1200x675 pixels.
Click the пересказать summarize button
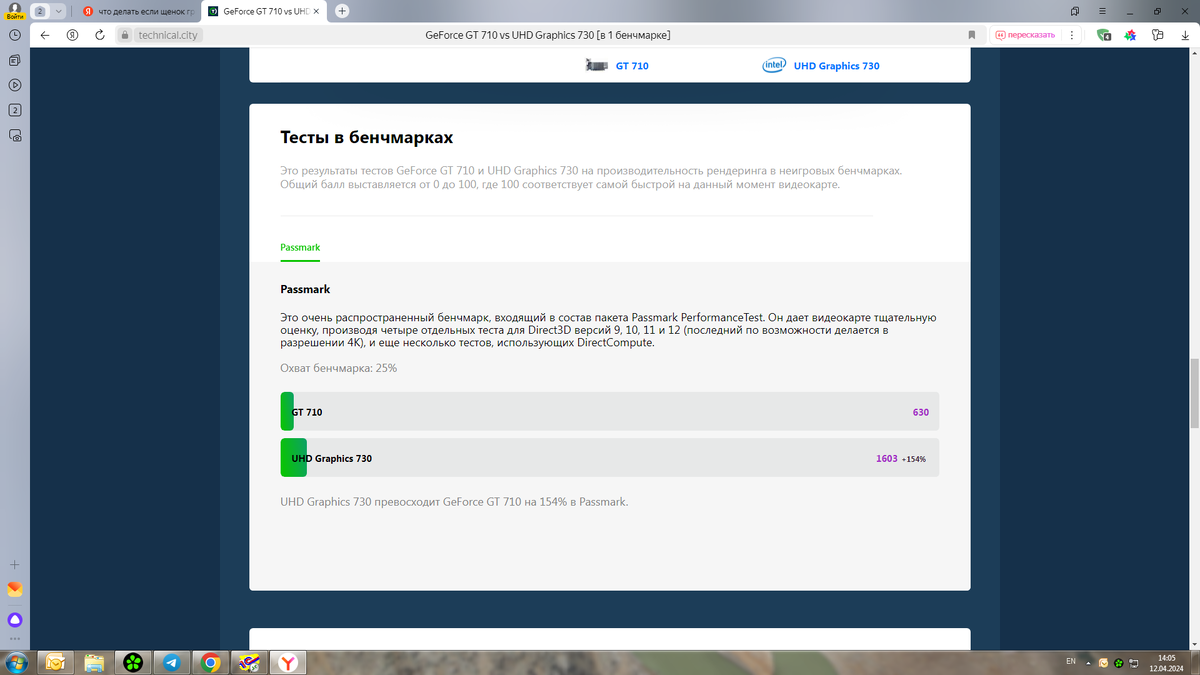tap(1025, 34)
